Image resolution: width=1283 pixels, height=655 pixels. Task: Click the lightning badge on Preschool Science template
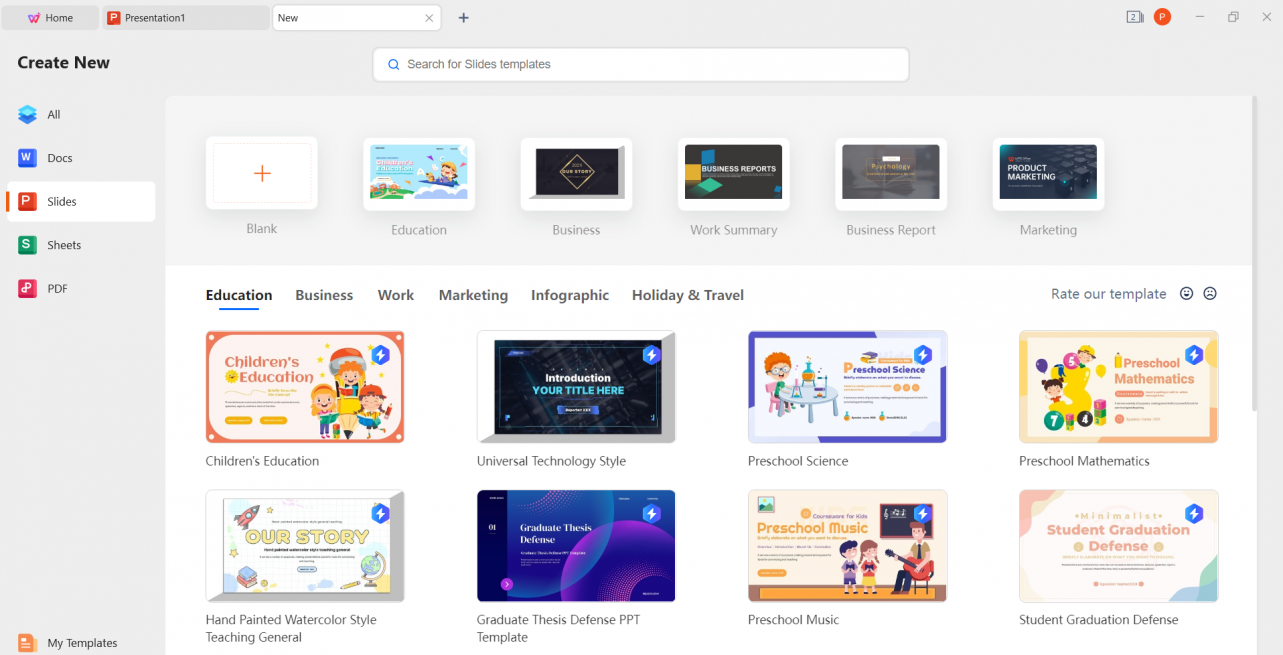(x=923, y=354)
